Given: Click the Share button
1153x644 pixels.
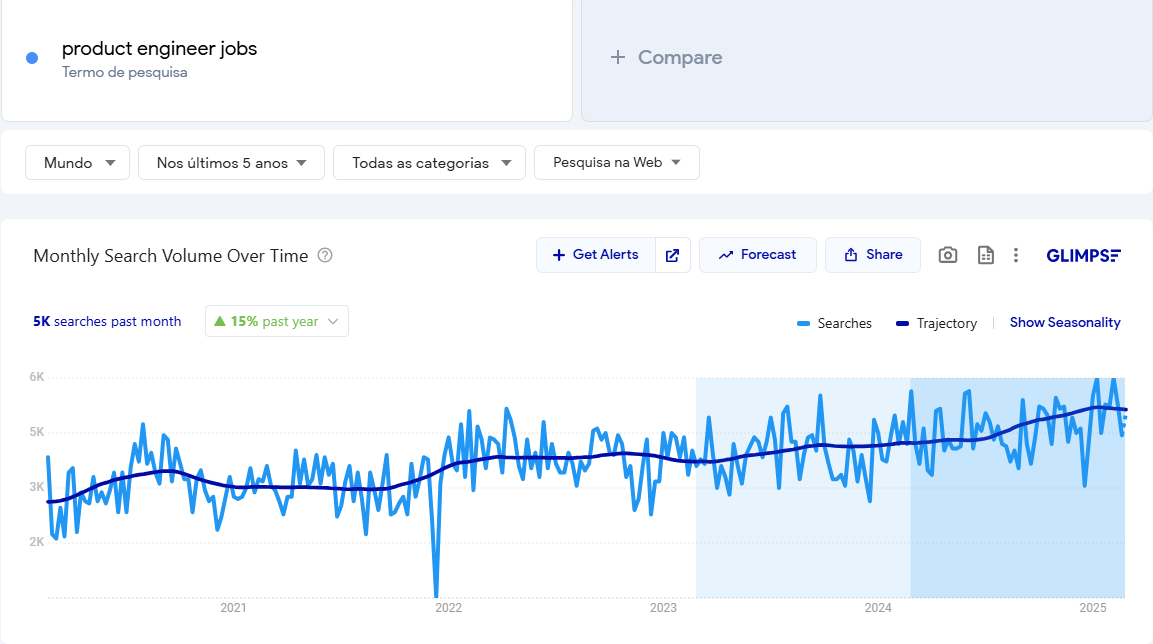Looking at the screenshot, I should click(873, 255).
